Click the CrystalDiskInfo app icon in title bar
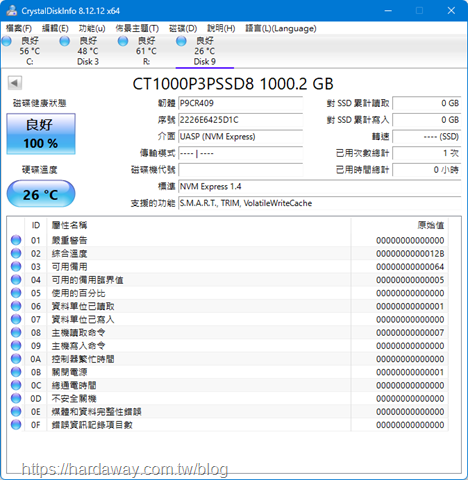This screenshot has width=468, height=480. pyautogui.click(x=11, y=11)
